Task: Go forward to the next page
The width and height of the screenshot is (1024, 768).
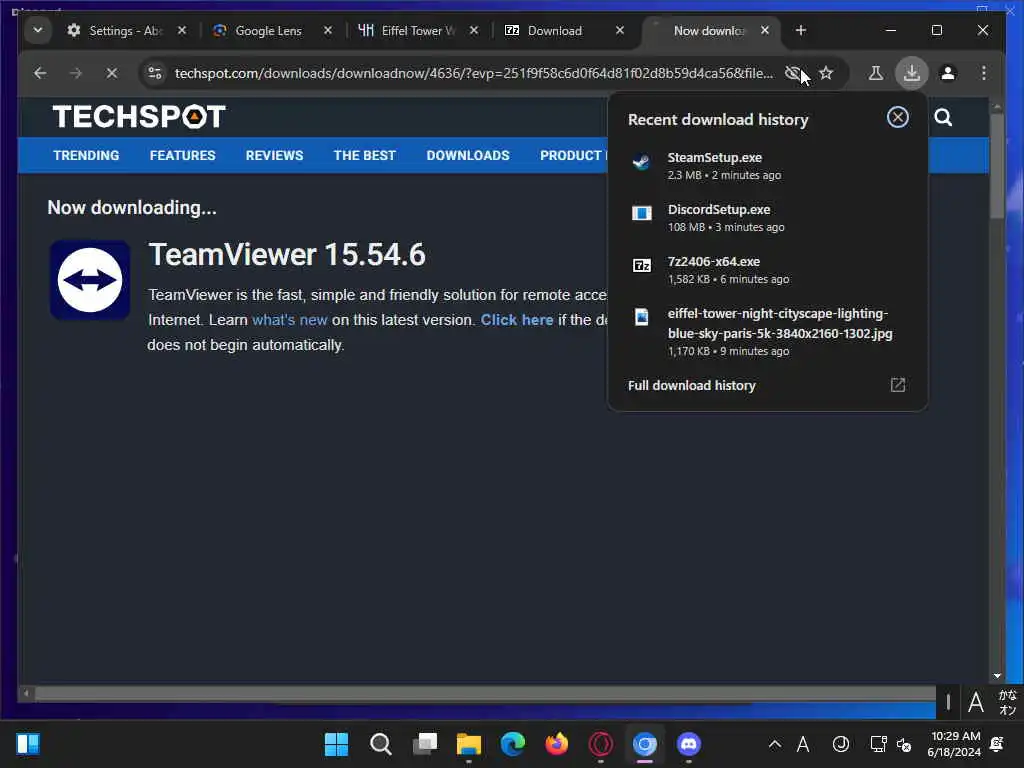Action: pos(76,73)
